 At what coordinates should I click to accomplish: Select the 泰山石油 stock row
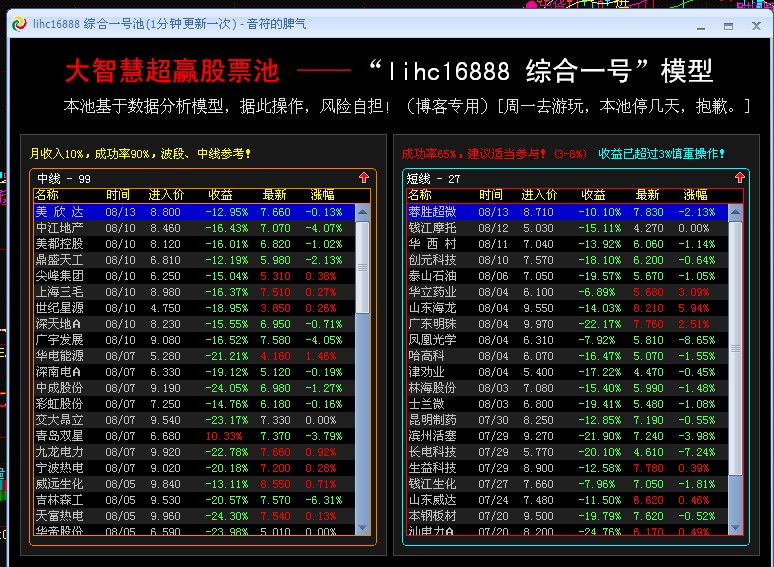pos(568,276)
